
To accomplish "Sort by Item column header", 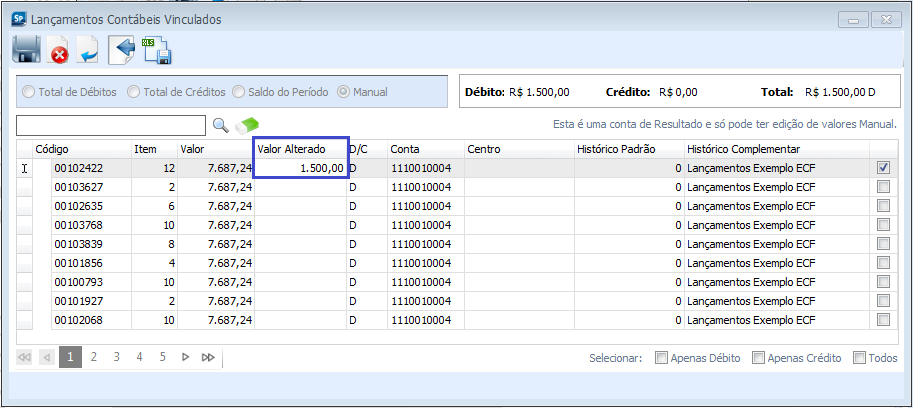I will tap(154, 149).
